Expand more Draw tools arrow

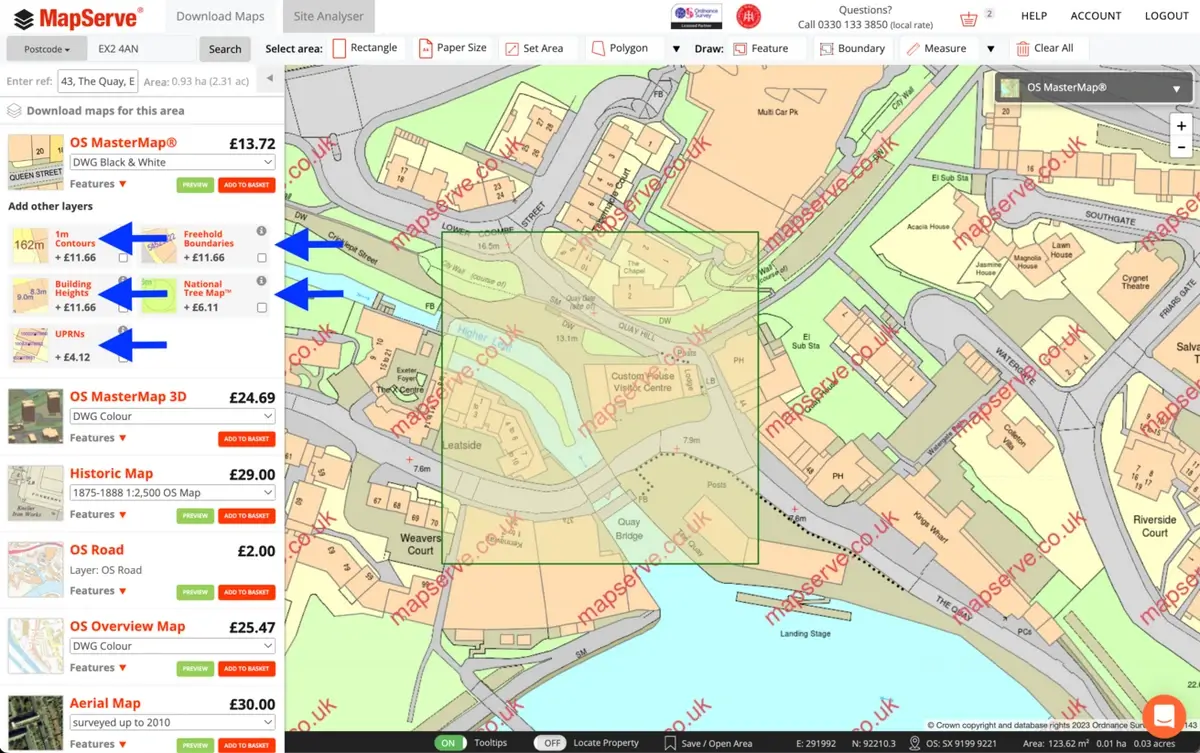coord(991,49)
